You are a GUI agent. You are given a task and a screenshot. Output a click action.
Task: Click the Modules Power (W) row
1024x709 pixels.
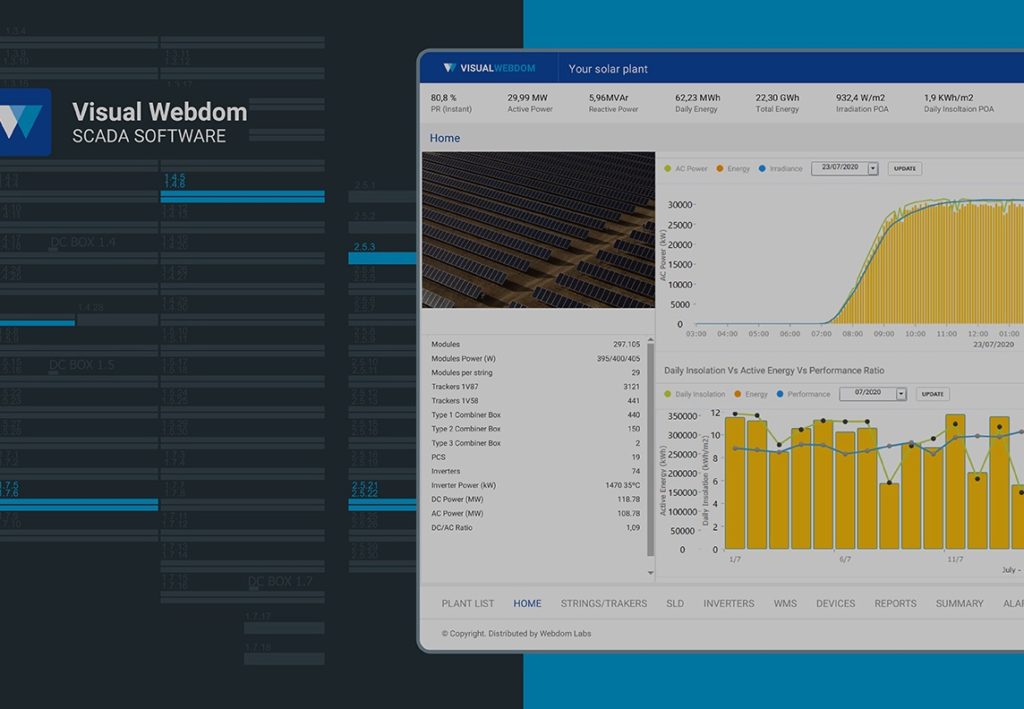(x=536, y=358)
